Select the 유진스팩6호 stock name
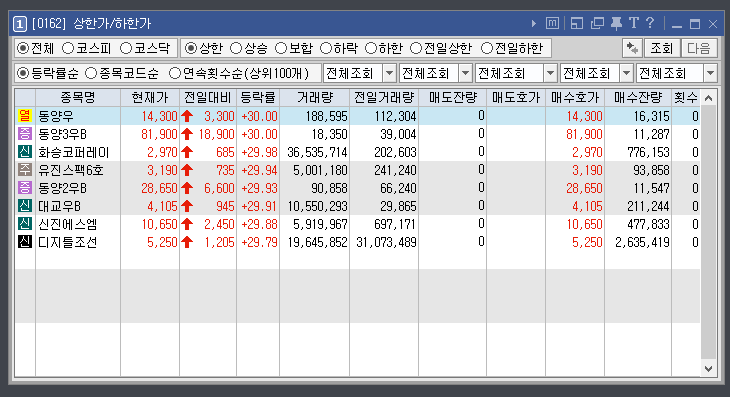 click(x=71, y=170)
